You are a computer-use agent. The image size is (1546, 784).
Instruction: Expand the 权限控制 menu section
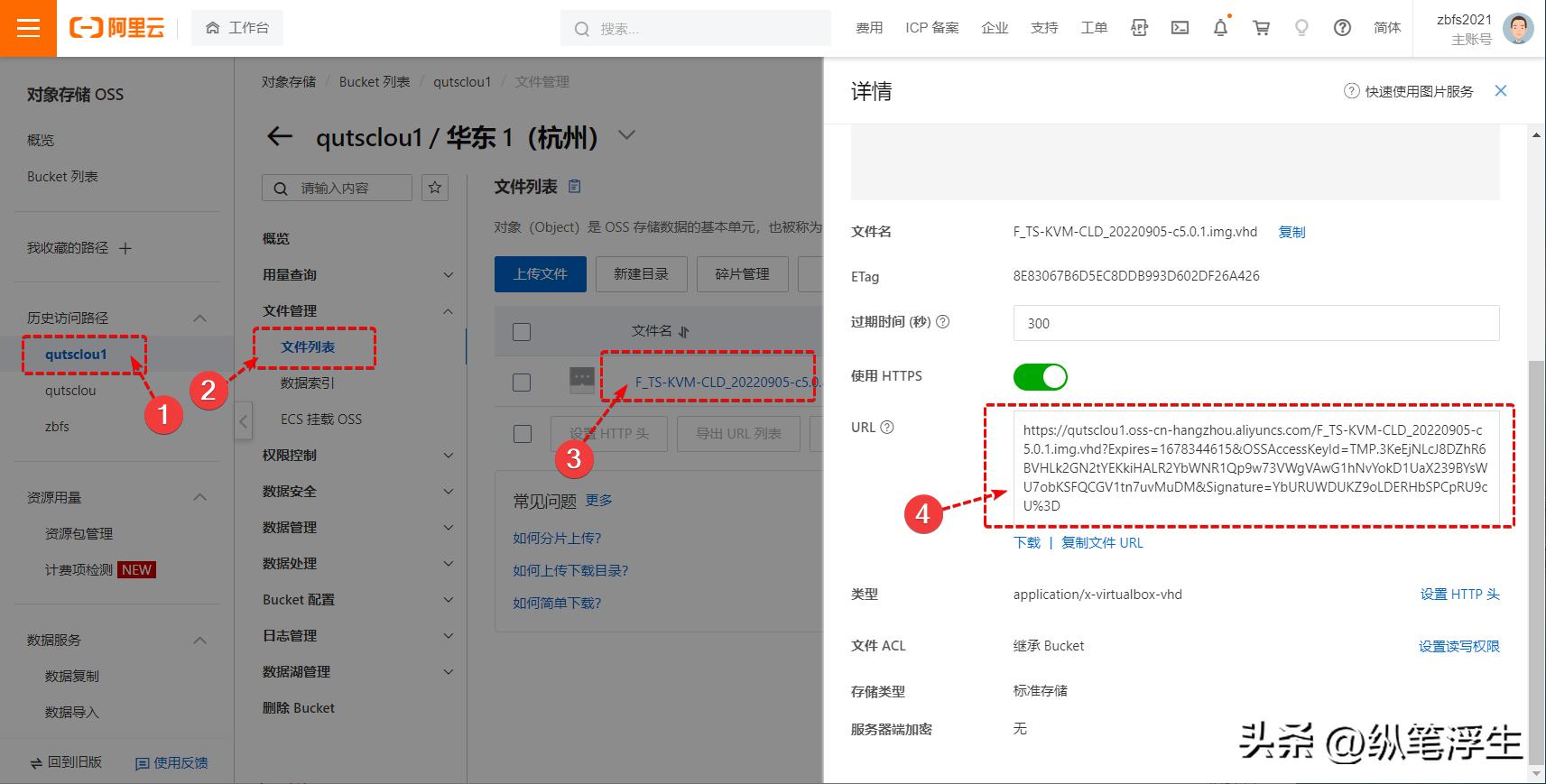449,456
